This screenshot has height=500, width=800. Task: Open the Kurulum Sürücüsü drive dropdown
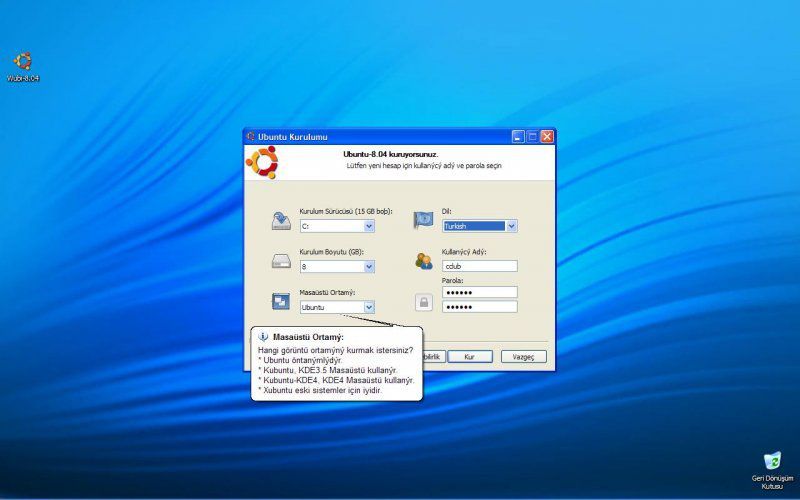pyautogui.click(x=369, y=226)
